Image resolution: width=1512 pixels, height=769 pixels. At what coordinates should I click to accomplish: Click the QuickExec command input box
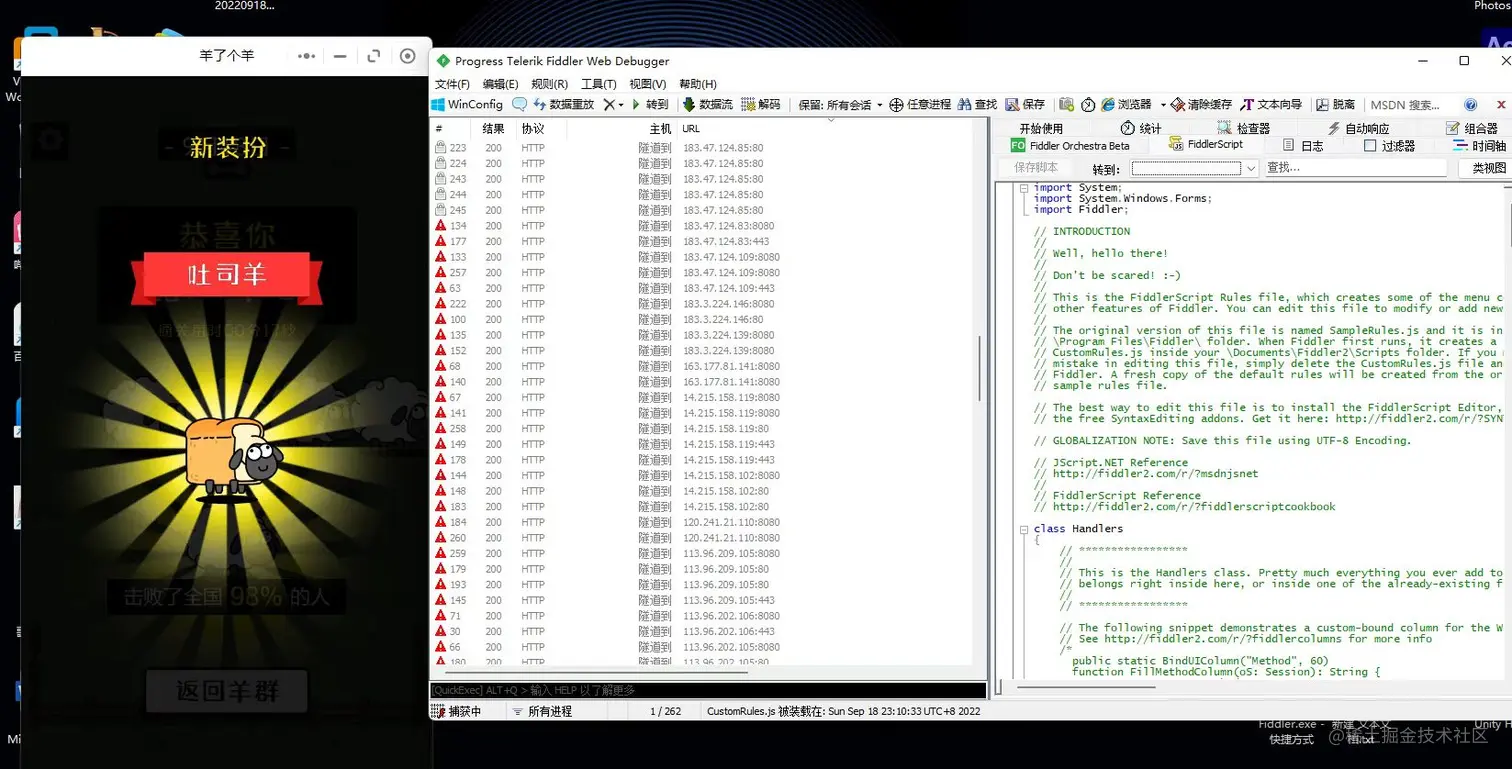coord(708,690)
